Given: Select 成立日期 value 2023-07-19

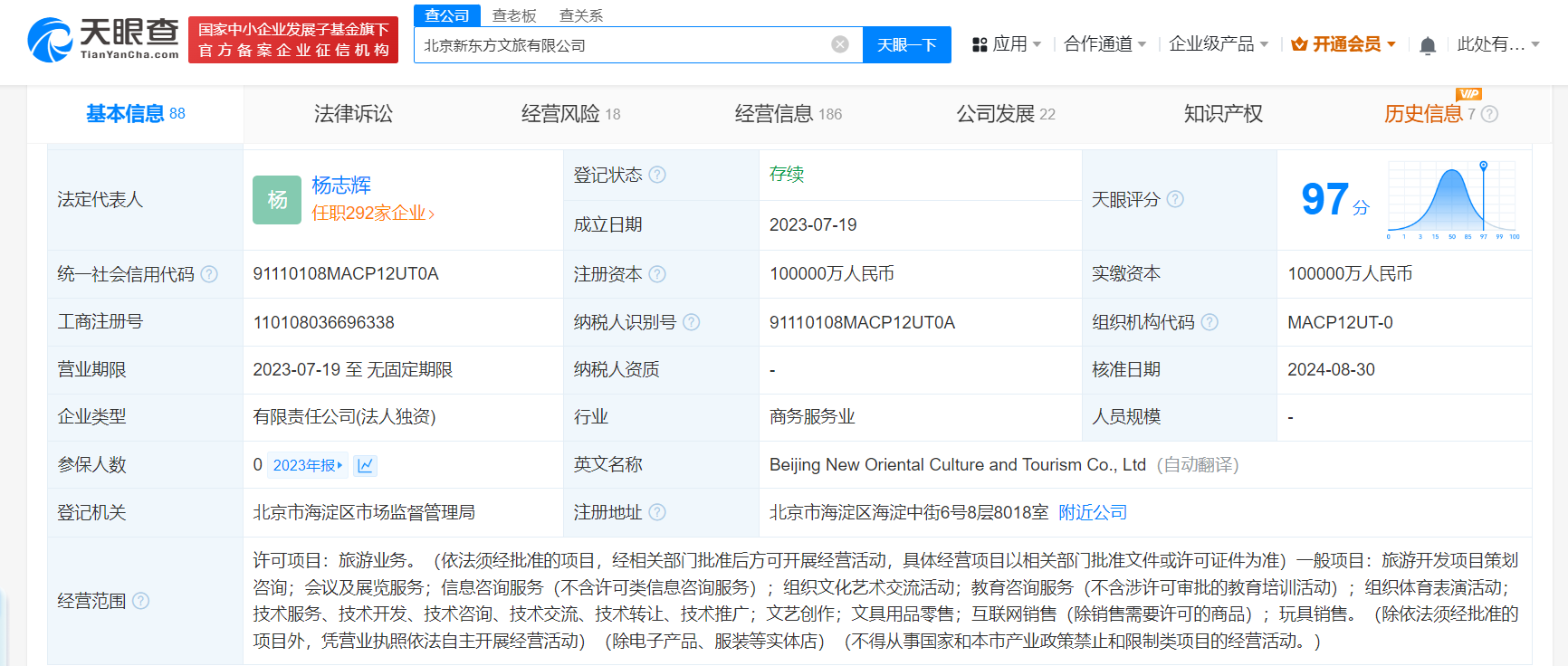Looking at the screenshot, I should [813, 224].
